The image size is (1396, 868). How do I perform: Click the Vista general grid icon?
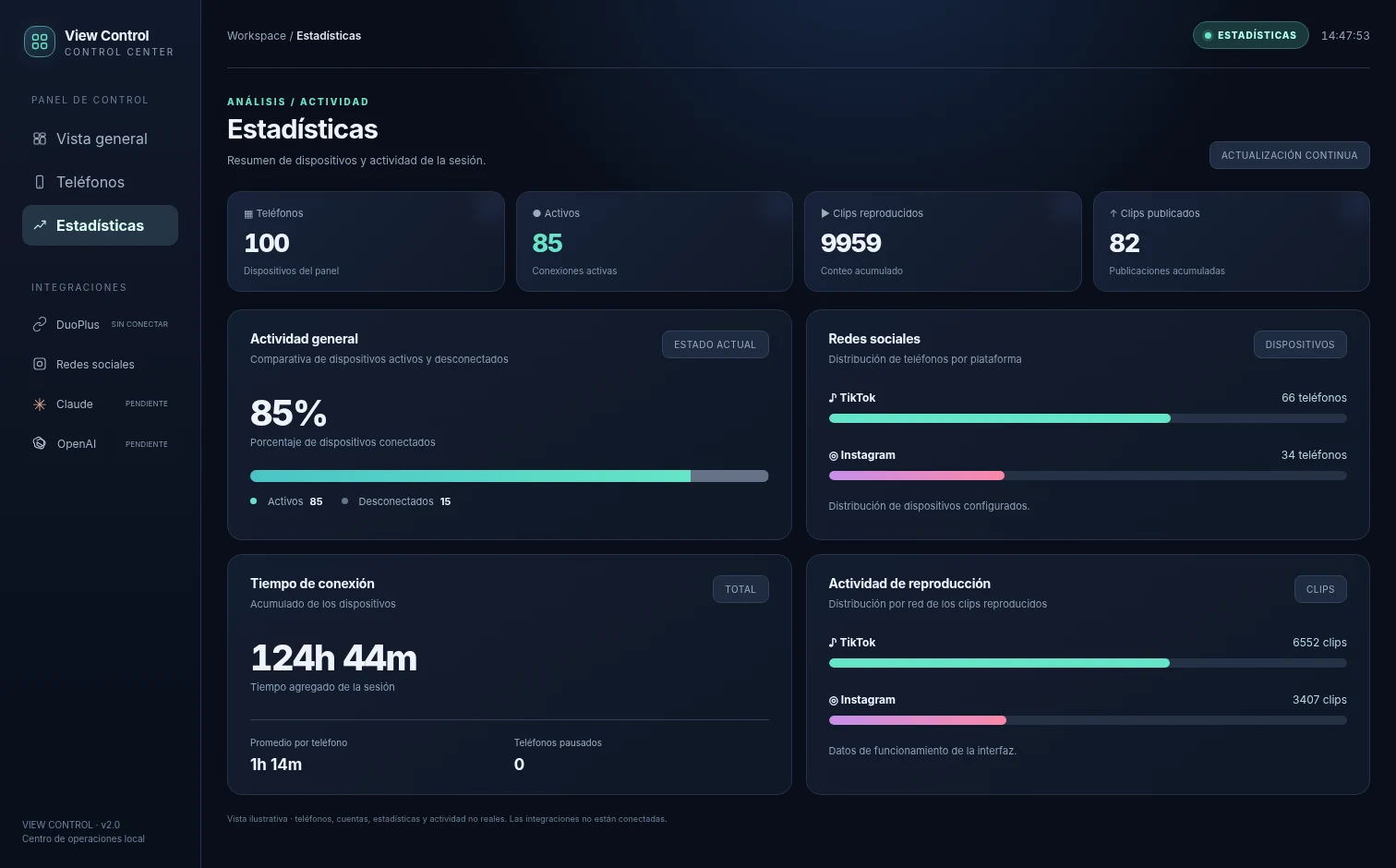[40, 139]
